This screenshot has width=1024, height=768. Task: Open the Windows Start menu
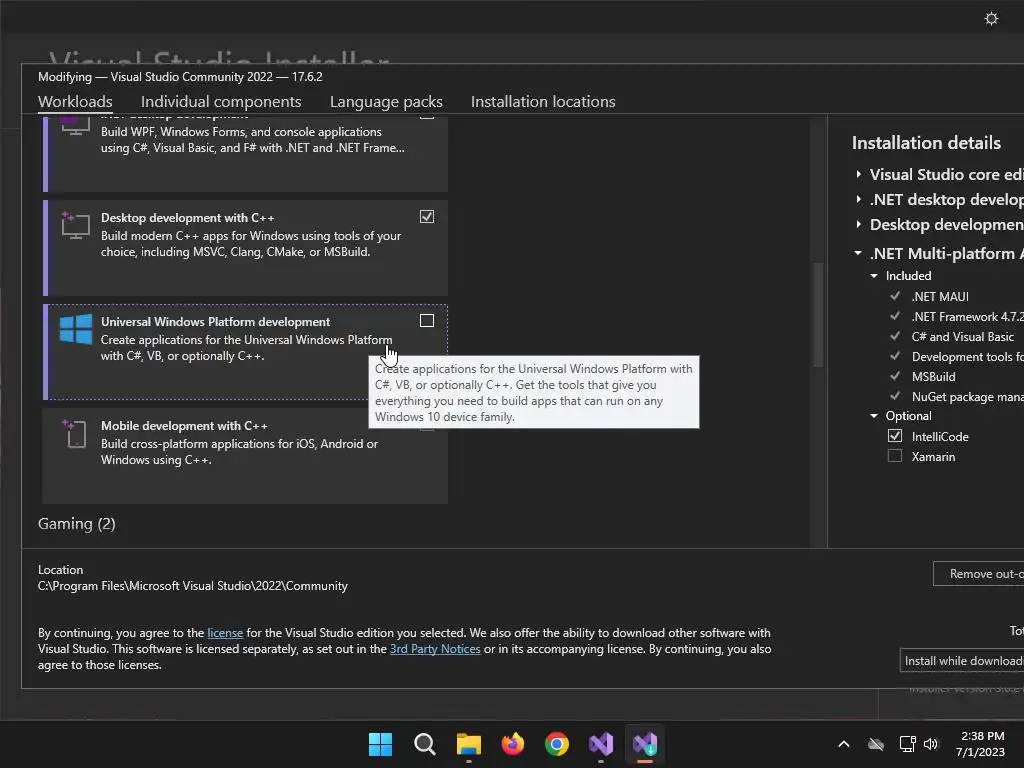tap(380, 744)
